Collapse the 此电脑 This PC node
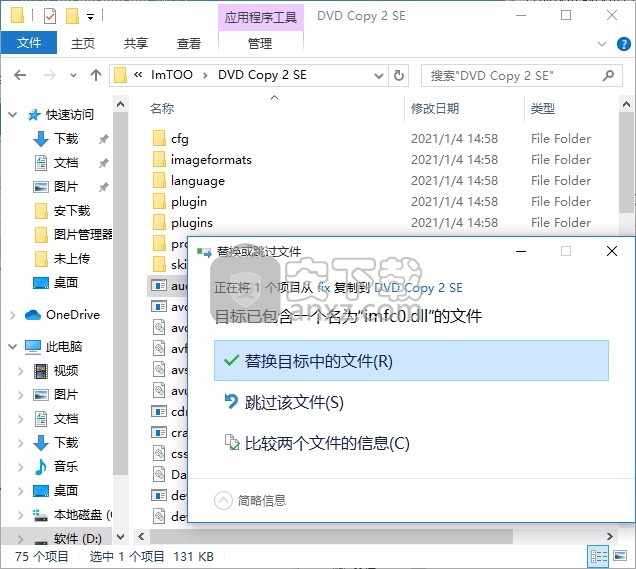 pos(13,346)
